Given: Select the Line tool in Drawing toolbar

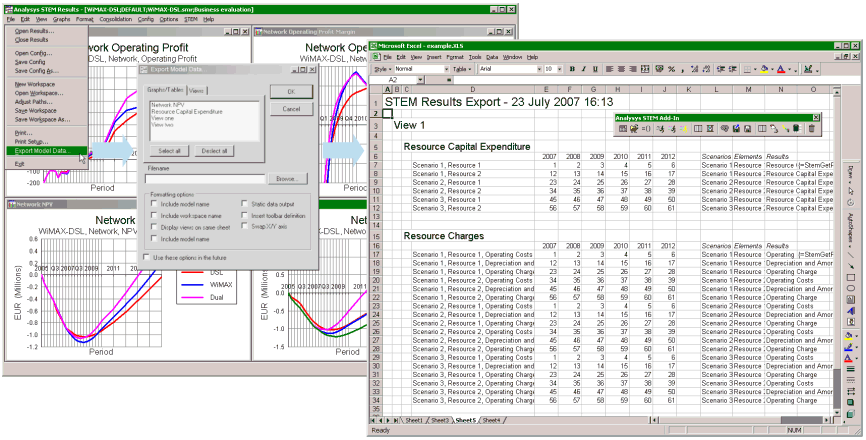Looking at the screenshot, I should click(x=851, y=255).
